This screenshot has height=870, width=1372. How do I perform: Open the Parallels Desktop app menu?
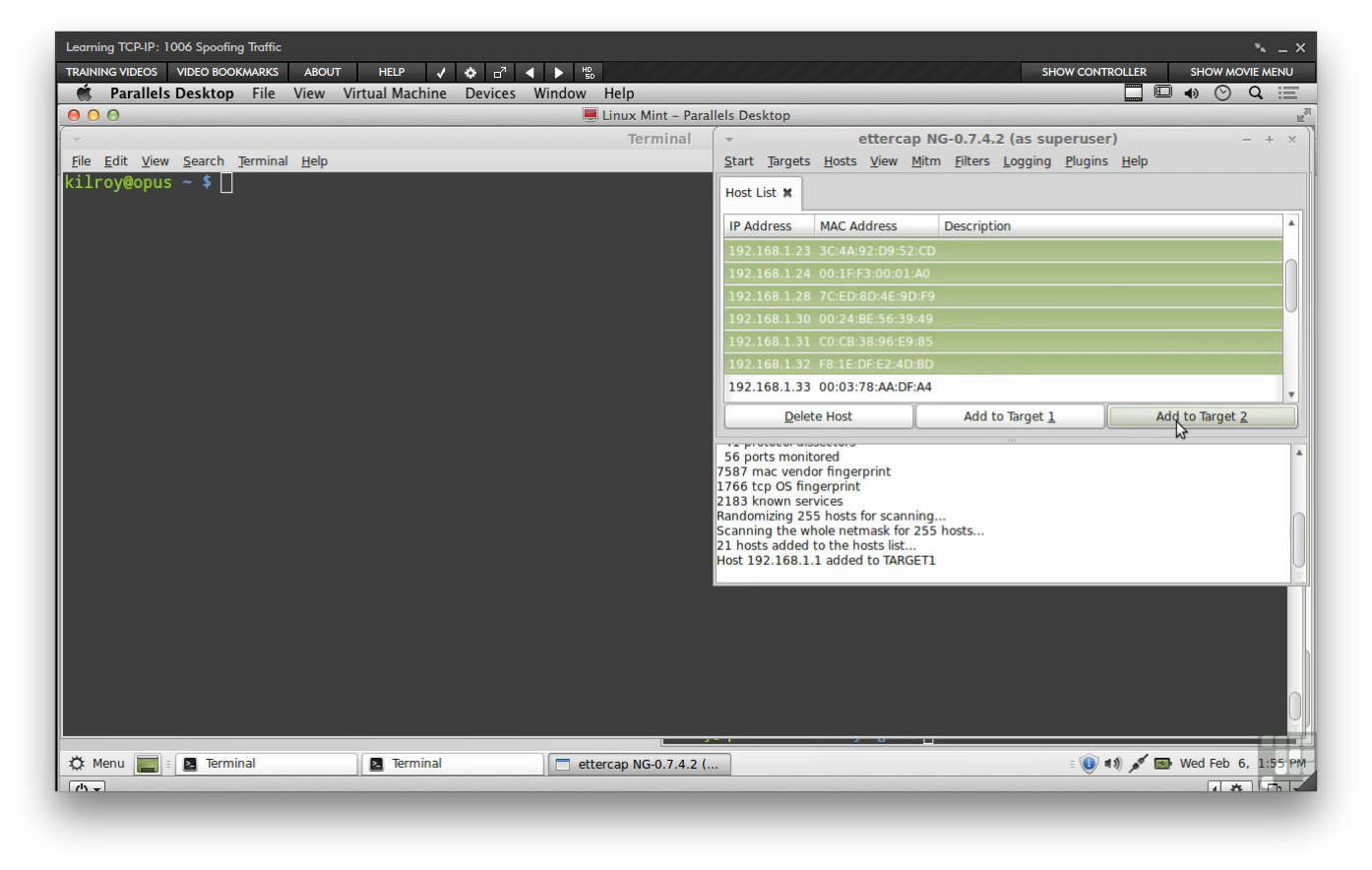[x=172, y=93]
